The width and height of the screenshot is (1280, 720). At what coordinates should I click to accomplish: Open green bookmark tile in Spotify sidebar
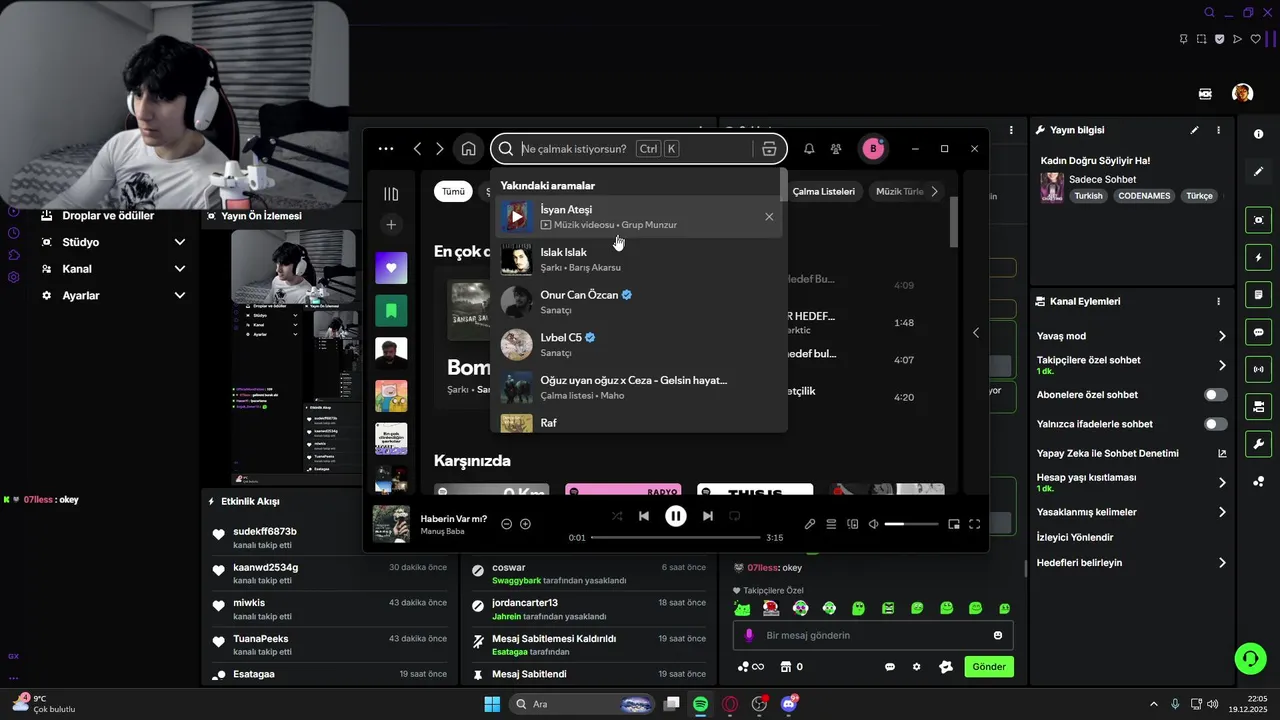point(391,311)
